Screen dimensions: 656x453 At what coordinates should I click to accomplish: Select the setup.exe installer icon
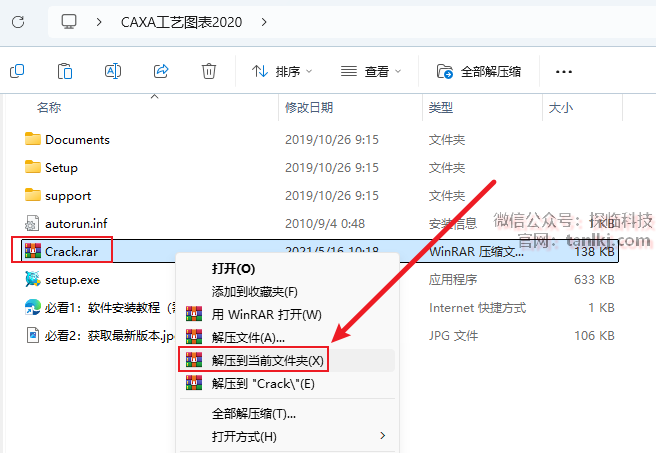(x=33, y=279)
